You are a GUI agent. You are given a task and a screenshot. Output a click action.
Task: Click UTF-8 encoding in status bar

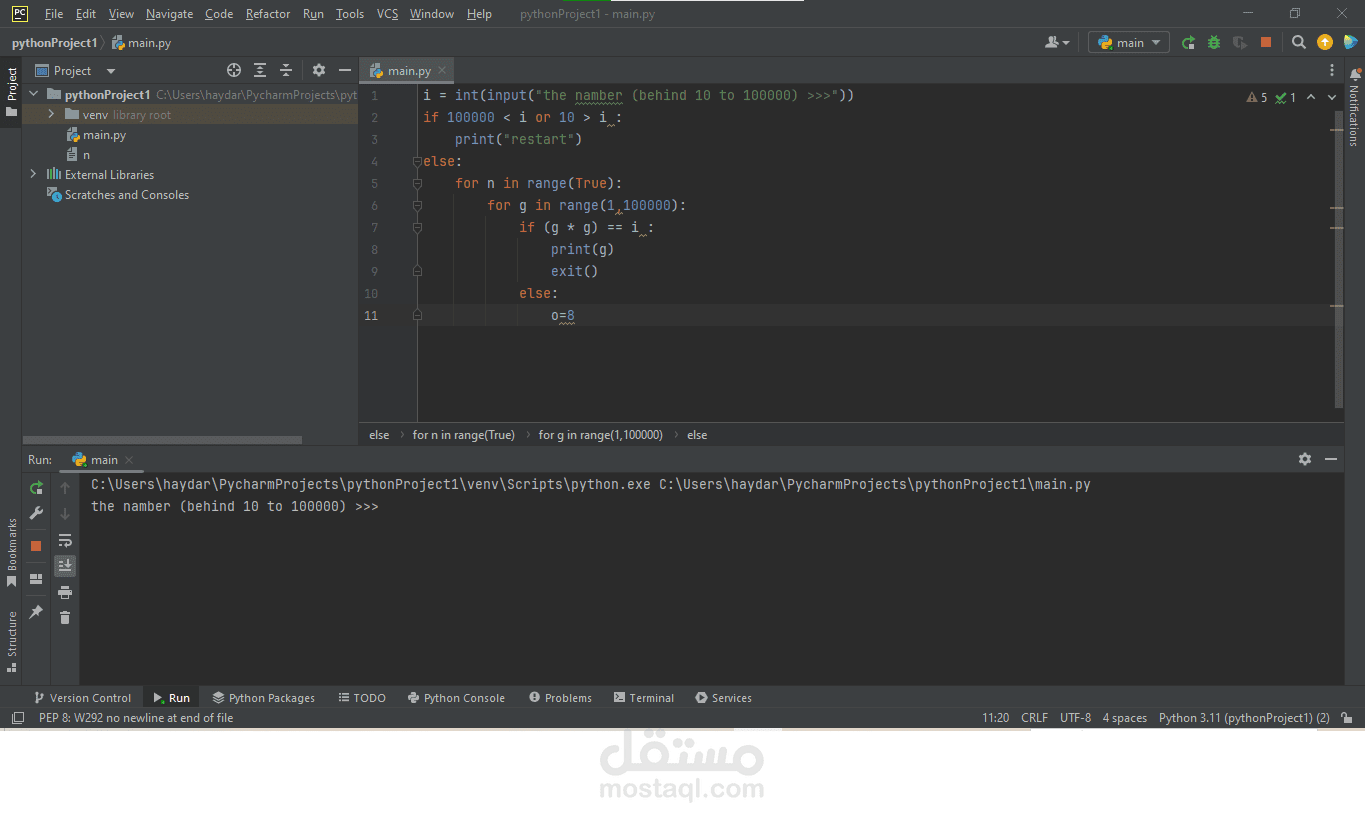tap(1076, 718)
